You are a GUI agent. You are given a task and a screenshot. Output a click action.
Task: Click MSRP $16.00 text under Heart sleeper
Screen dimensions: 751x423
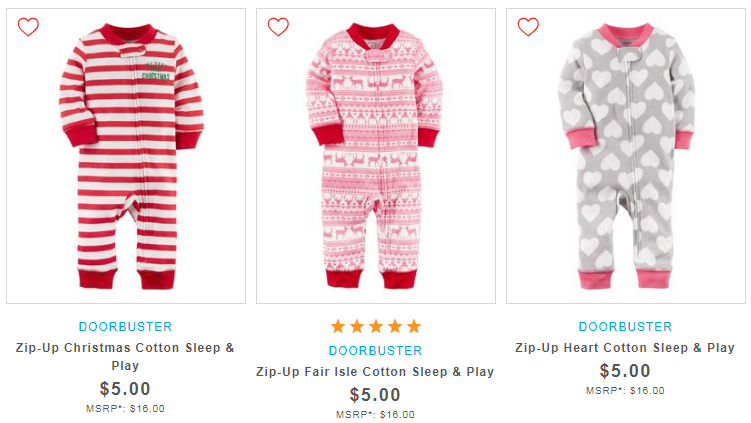[x=626, y=391]
